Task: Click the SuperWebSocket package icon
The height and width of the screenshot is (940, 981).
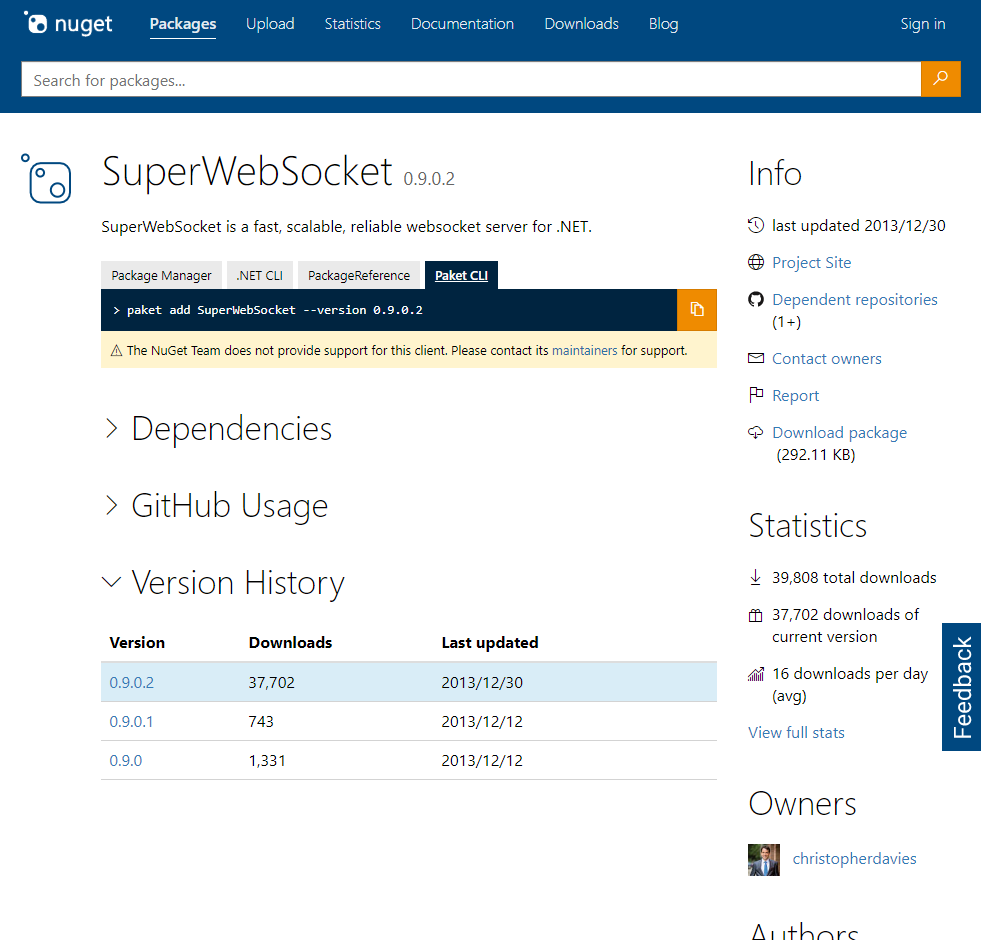Action: 46,178
